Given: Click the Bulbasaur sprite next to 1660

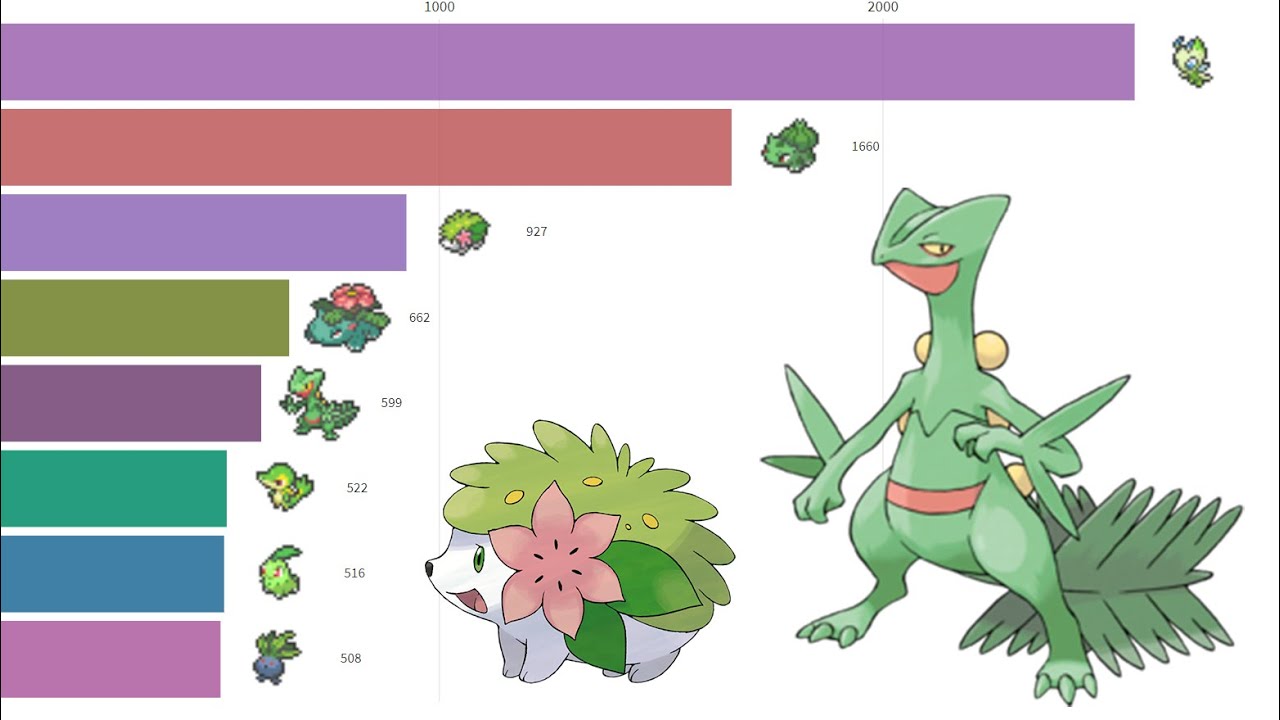Looking at the screenshot, I should 790,146.
